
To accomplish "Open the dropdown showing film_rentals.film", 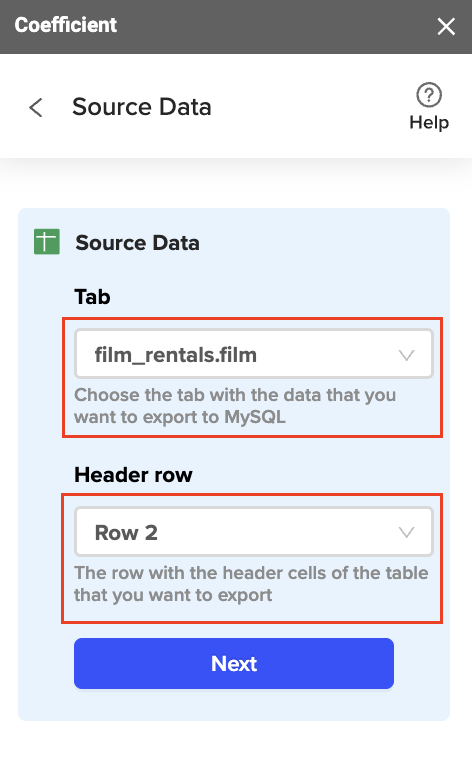I will click(x=253, y=354).
